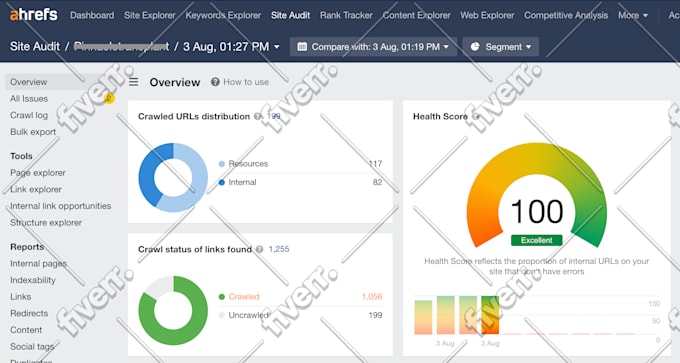Screen dimensions: 680x363
Task: Click the Resources count 117
Action: (376, 164)
